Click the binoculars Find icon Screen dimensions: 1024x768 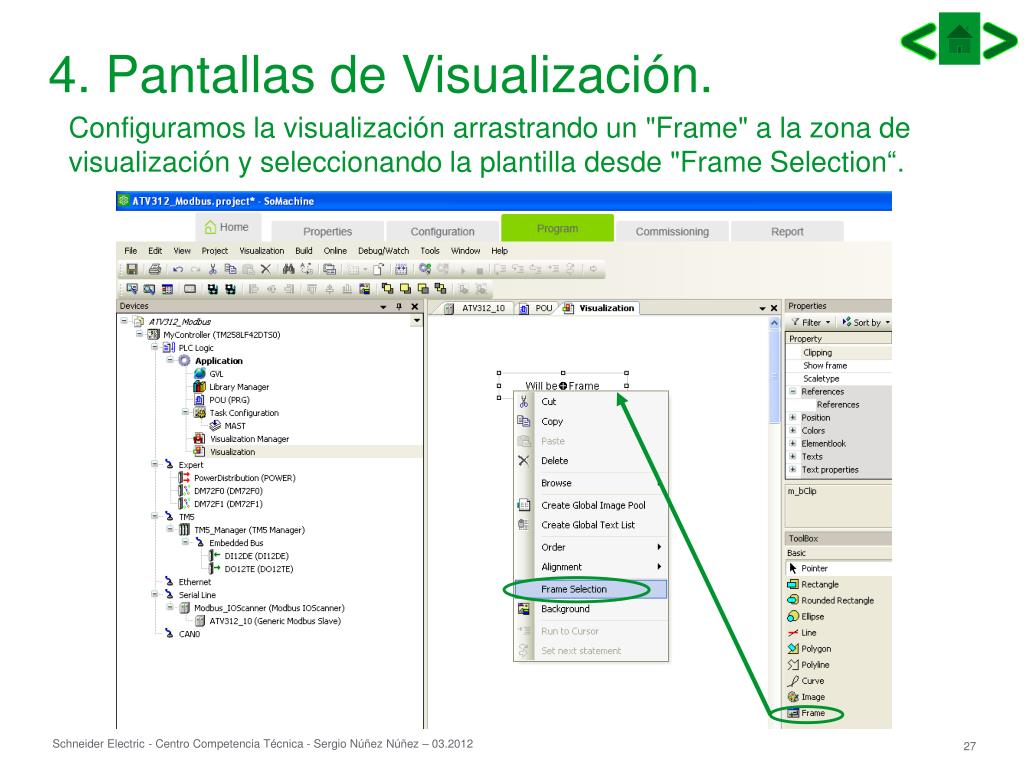pyautogui.click(x=289, y=269)
